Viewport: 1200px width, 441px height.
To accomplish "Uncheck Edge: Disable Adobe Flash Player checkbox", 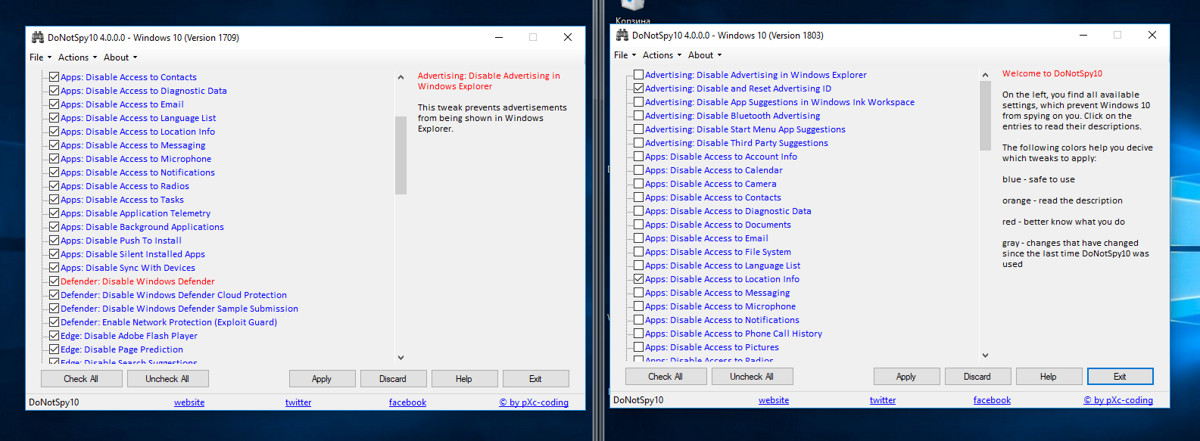I will [54, 336].
